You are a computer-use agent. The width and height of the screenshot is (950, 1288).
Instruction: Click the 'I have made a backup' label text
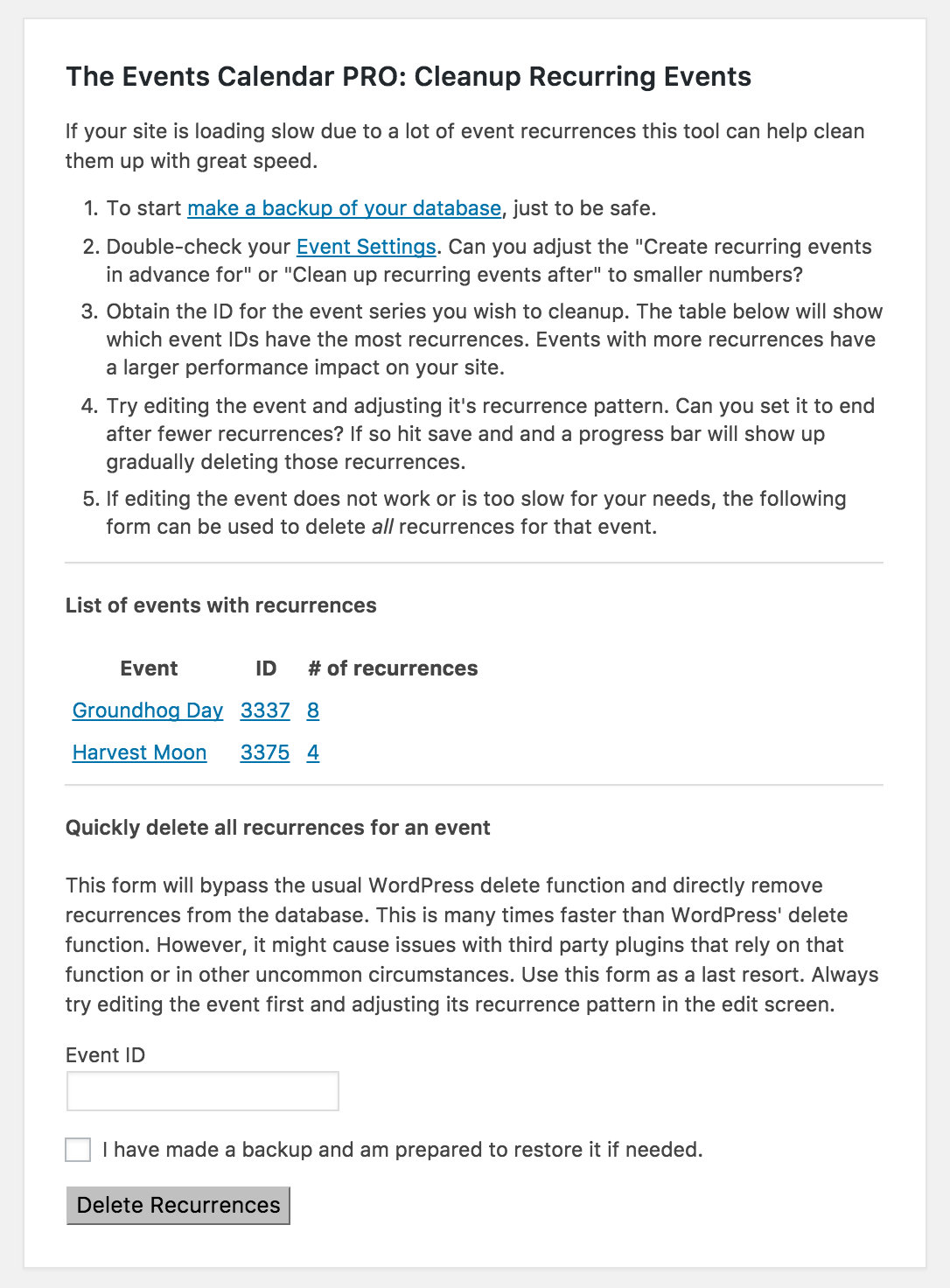(x=402, y=1150)
